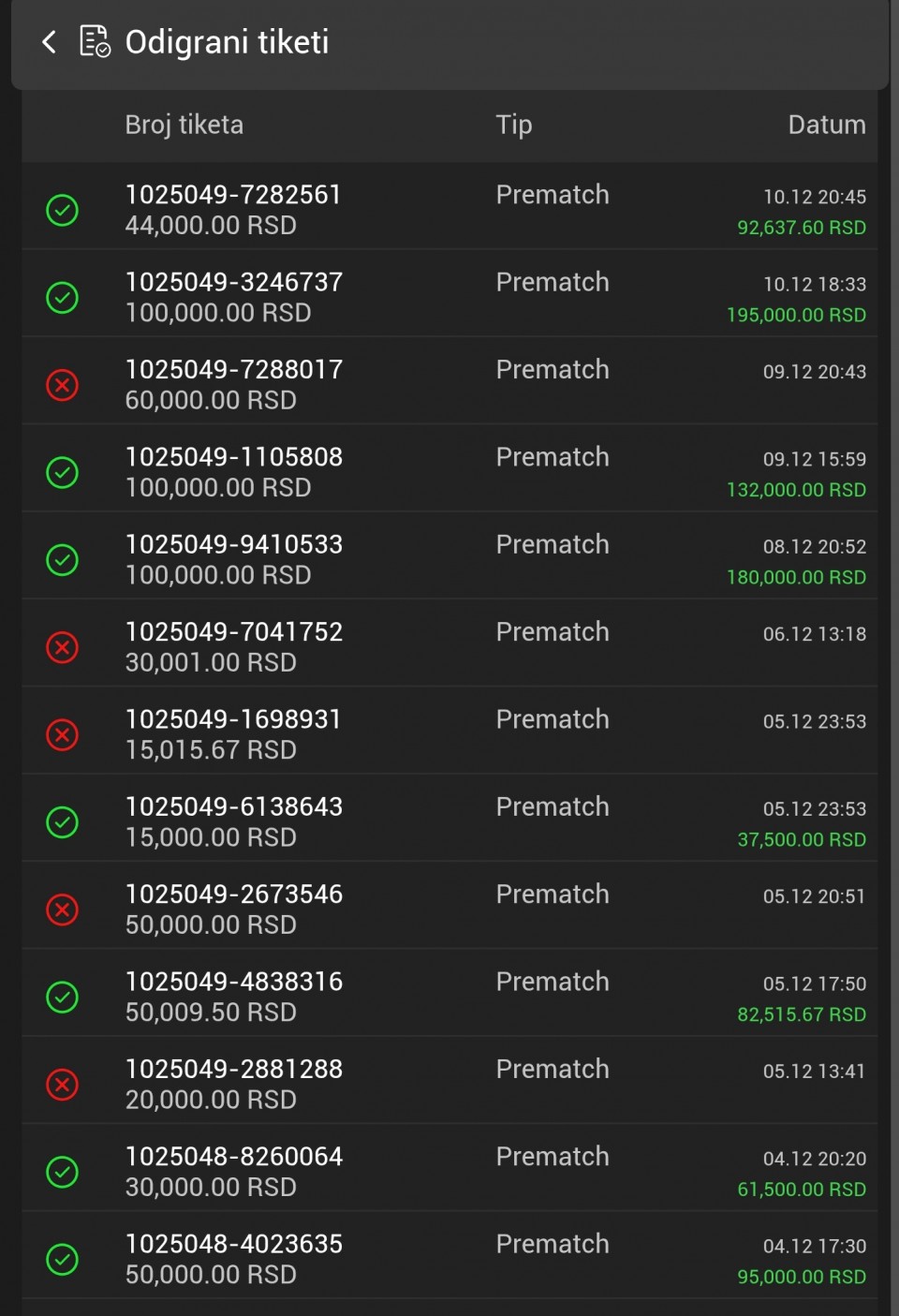Click red cross icon for ticket 1025049-2673546
This screenshot has height=1316, width=899.
[x=63, y=909]
